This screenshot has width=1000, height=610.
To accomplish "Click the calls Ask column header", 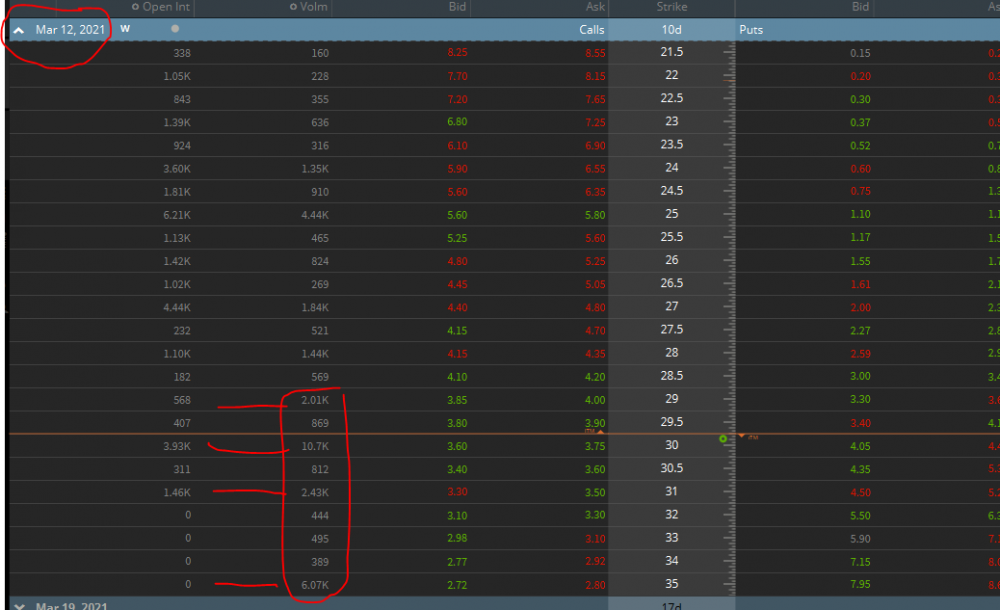I will [596, 7].
